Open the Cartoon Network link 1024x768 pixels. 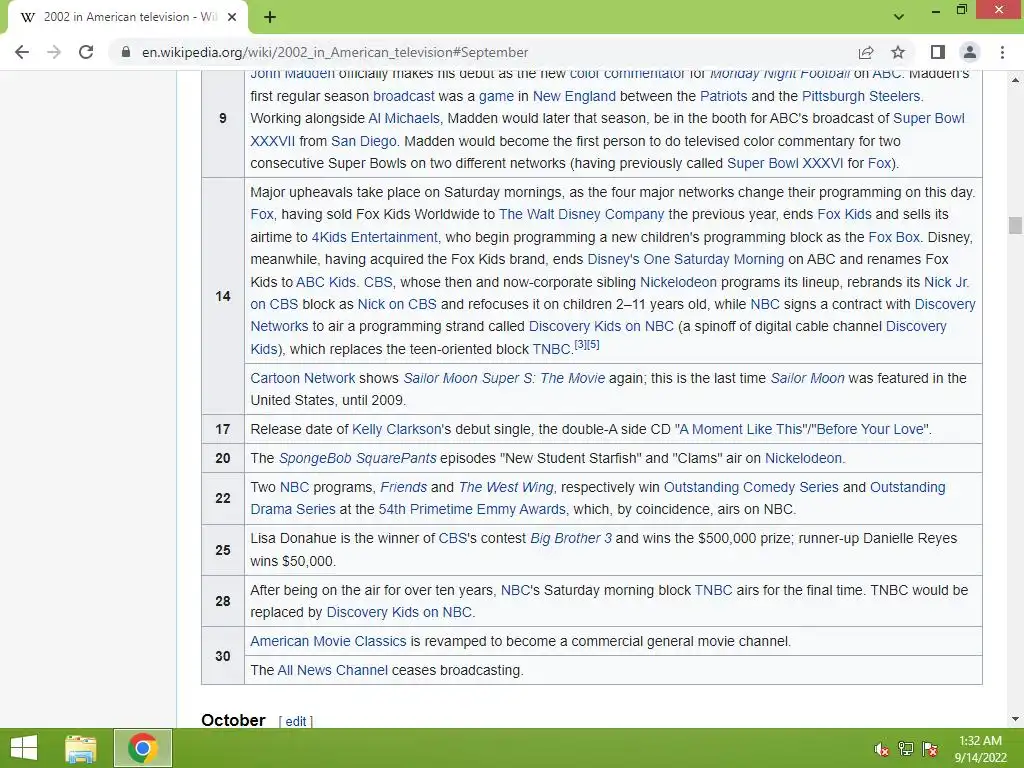tap(302, 378)
